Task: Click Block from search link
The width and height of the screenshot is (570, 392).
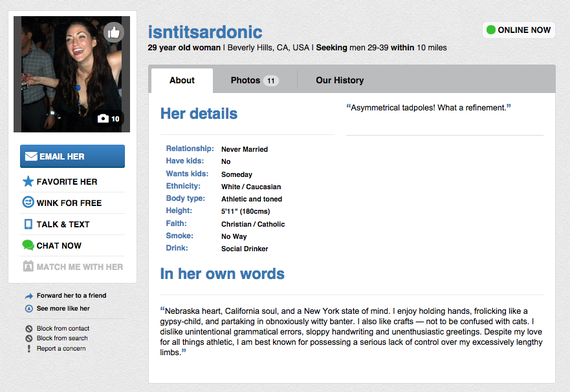Action: pos(62,338)
